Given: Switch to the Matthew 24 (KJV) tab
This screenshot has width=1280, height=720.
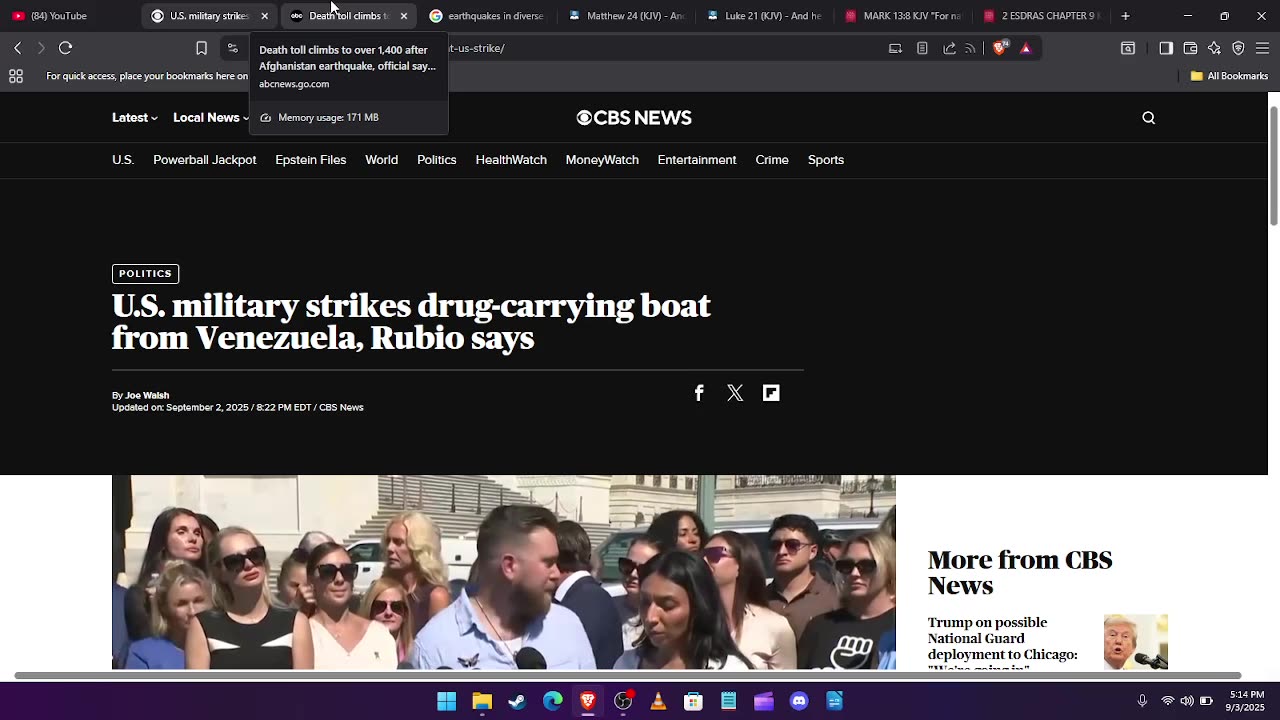Looking at the screenshot, I should 626,16.
